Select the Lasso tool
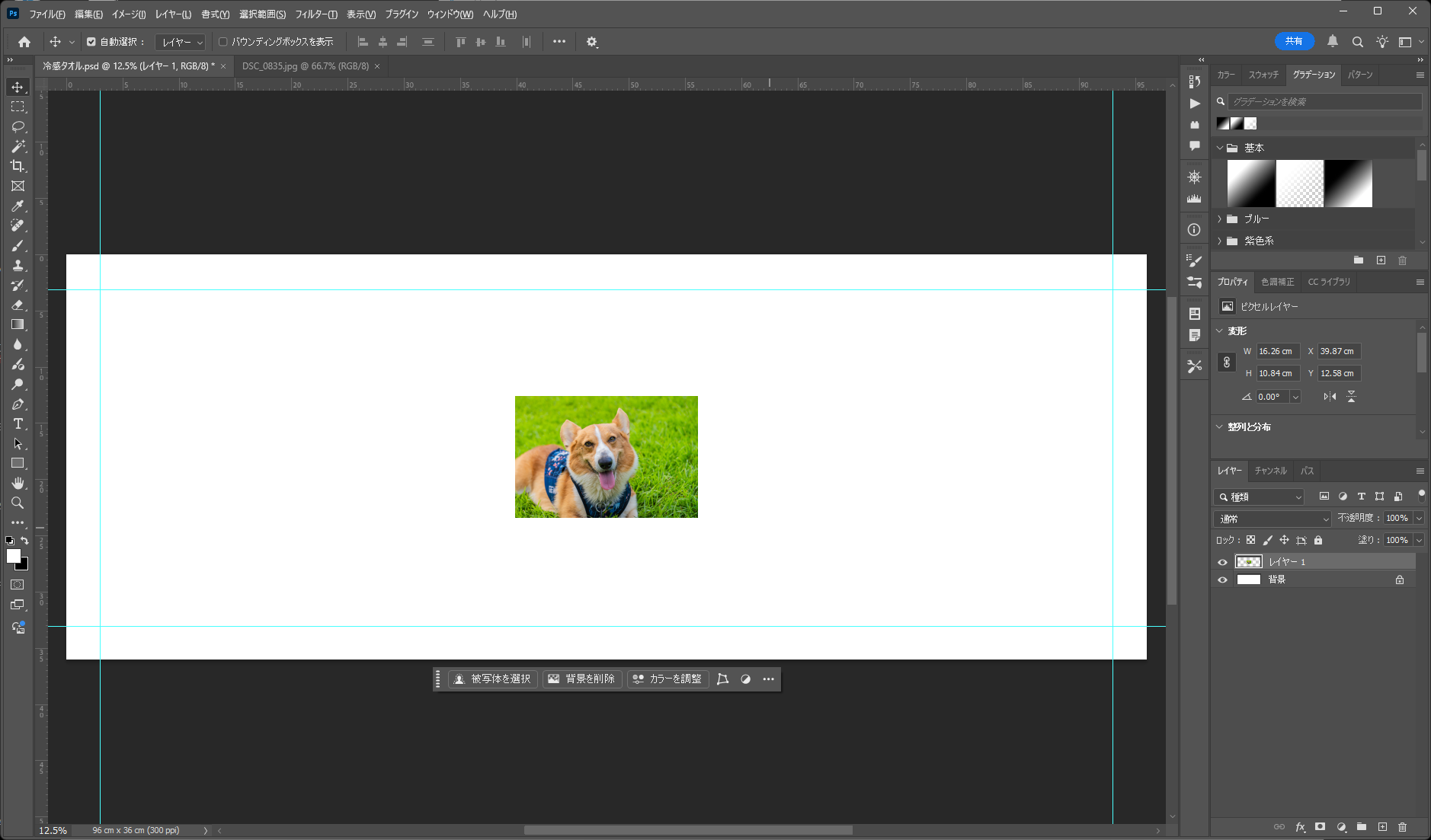Image resolution: width=1431 pixels, height=840 pixels. (18, 126)
